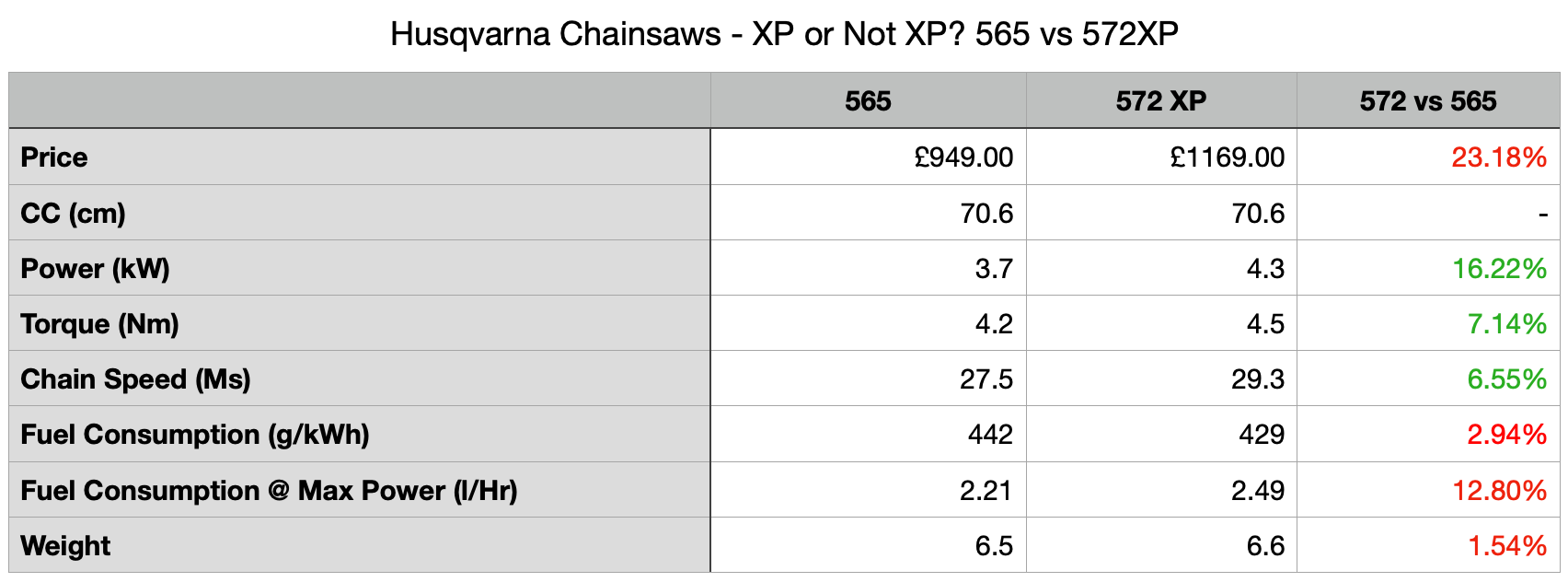Select the Power (kW) row label

click(x=95, y=269)
